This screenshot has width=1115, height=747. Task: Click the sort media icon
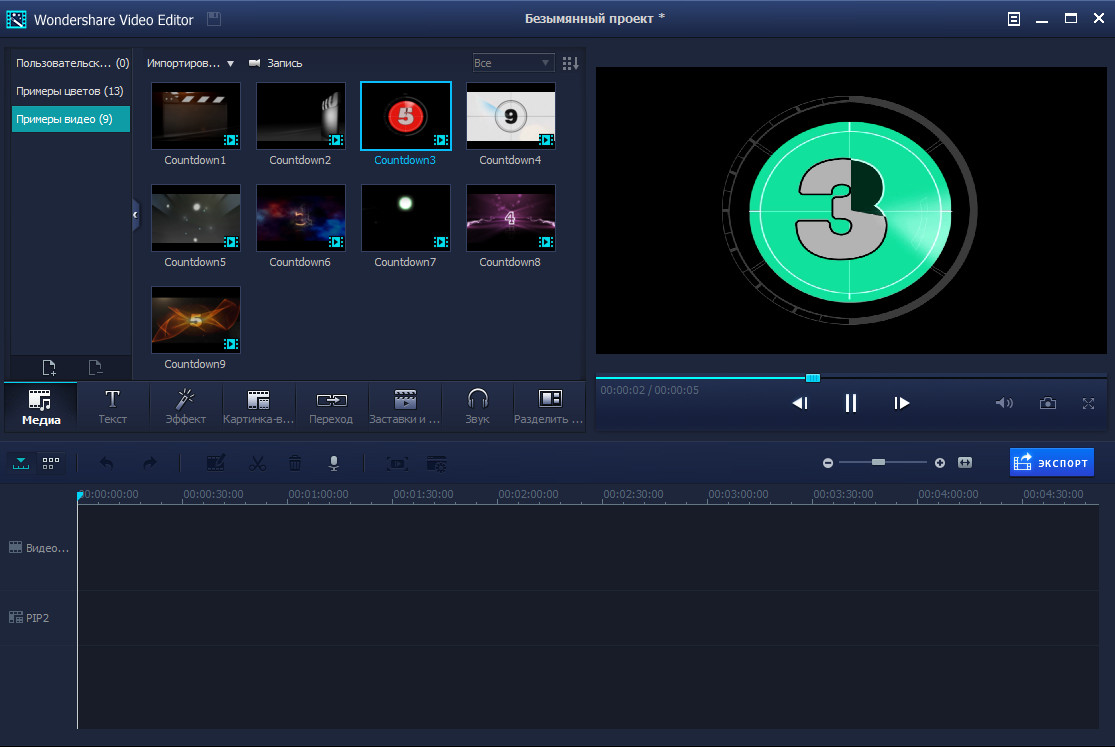click(x=570, y=63)
